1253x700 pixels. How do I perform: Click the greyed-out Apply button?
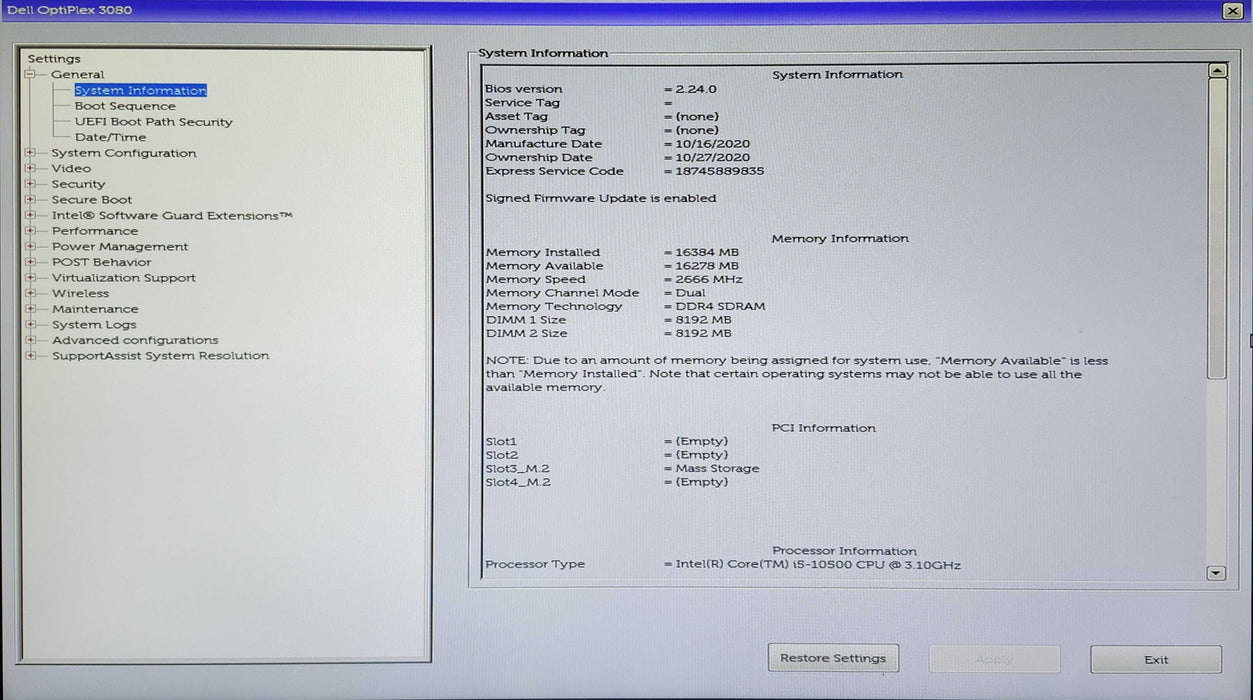coord(994,659)
